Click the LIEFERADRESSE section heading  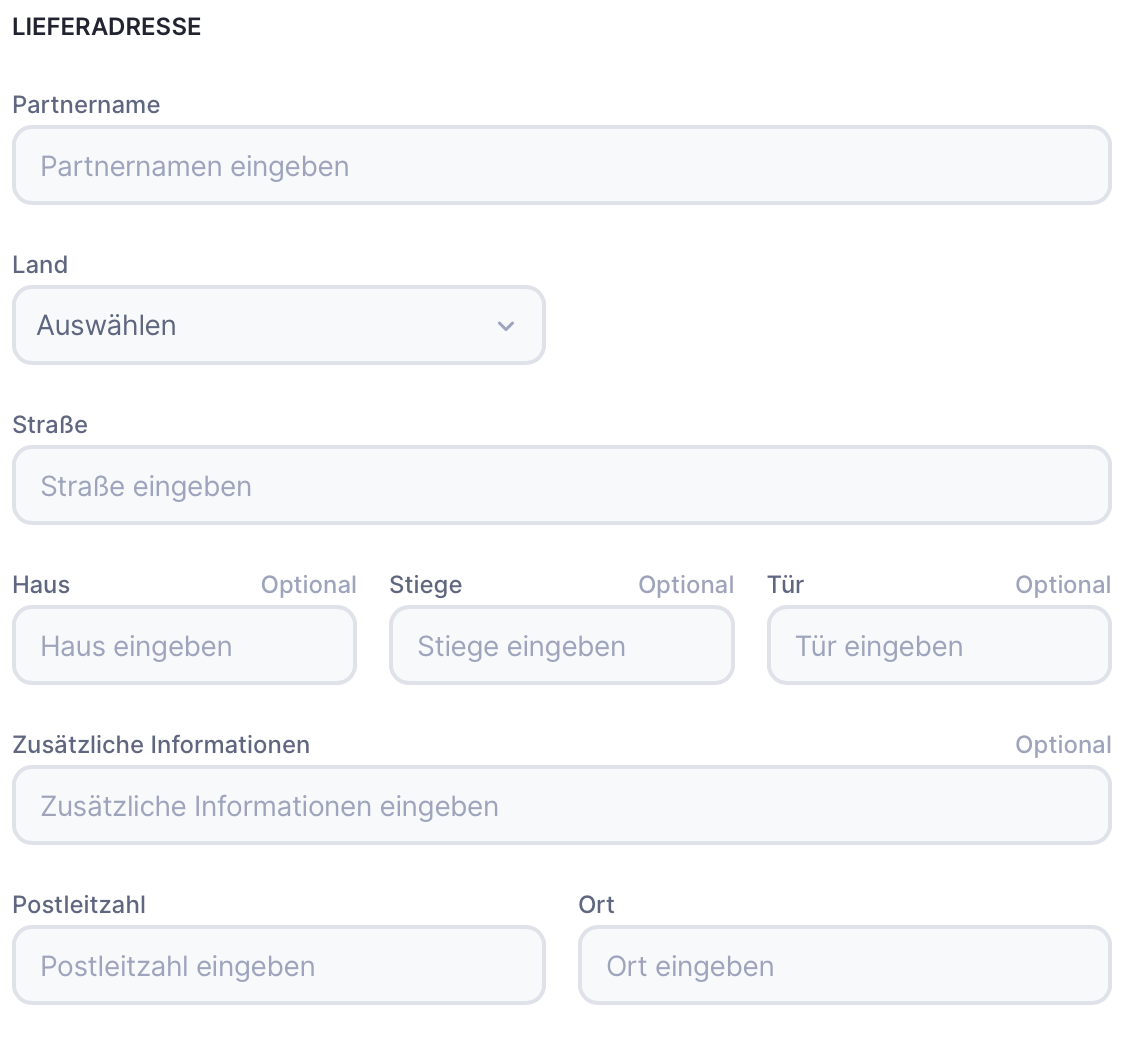pos(107,27)
